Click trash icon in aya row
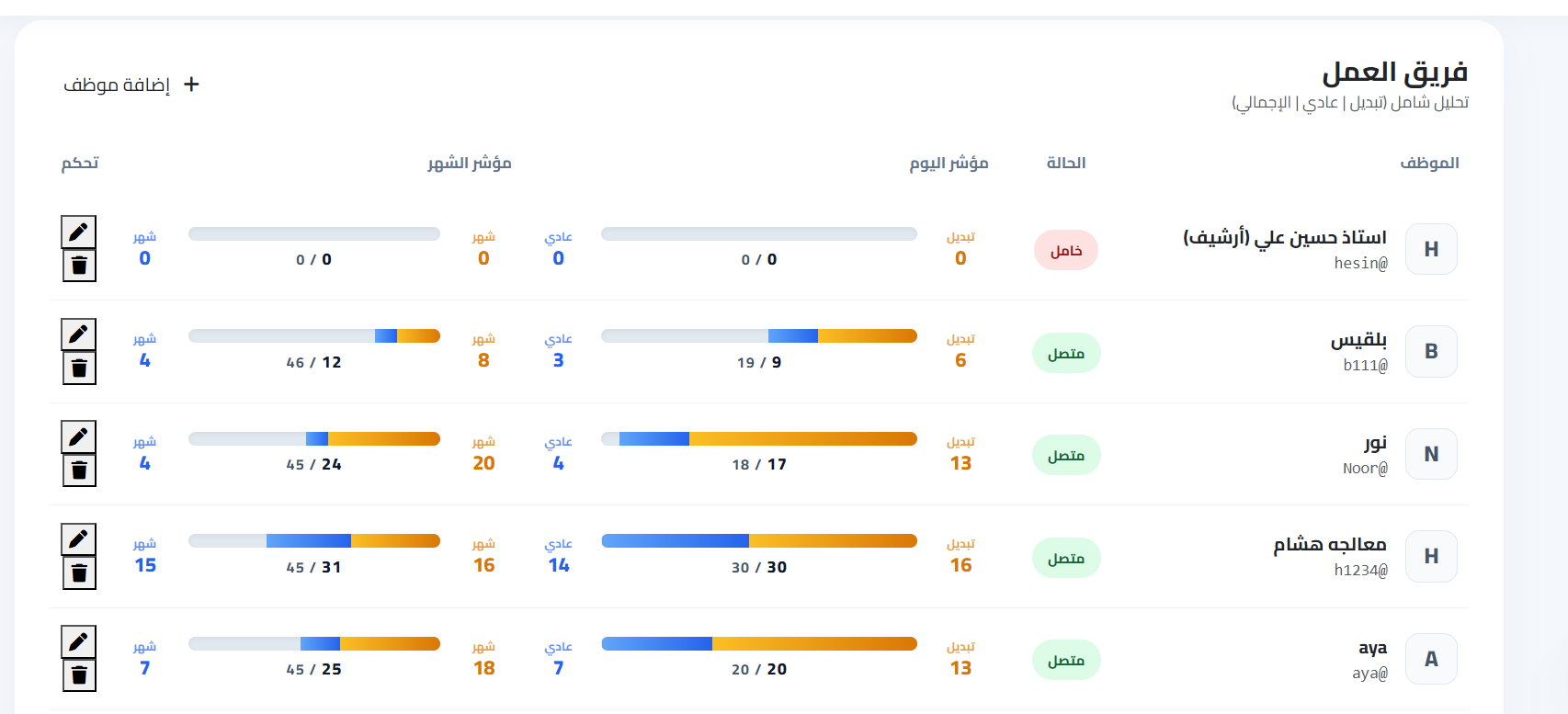Image resolution: width=1568 pixels, height=714 pixels. tap(79, 675)
